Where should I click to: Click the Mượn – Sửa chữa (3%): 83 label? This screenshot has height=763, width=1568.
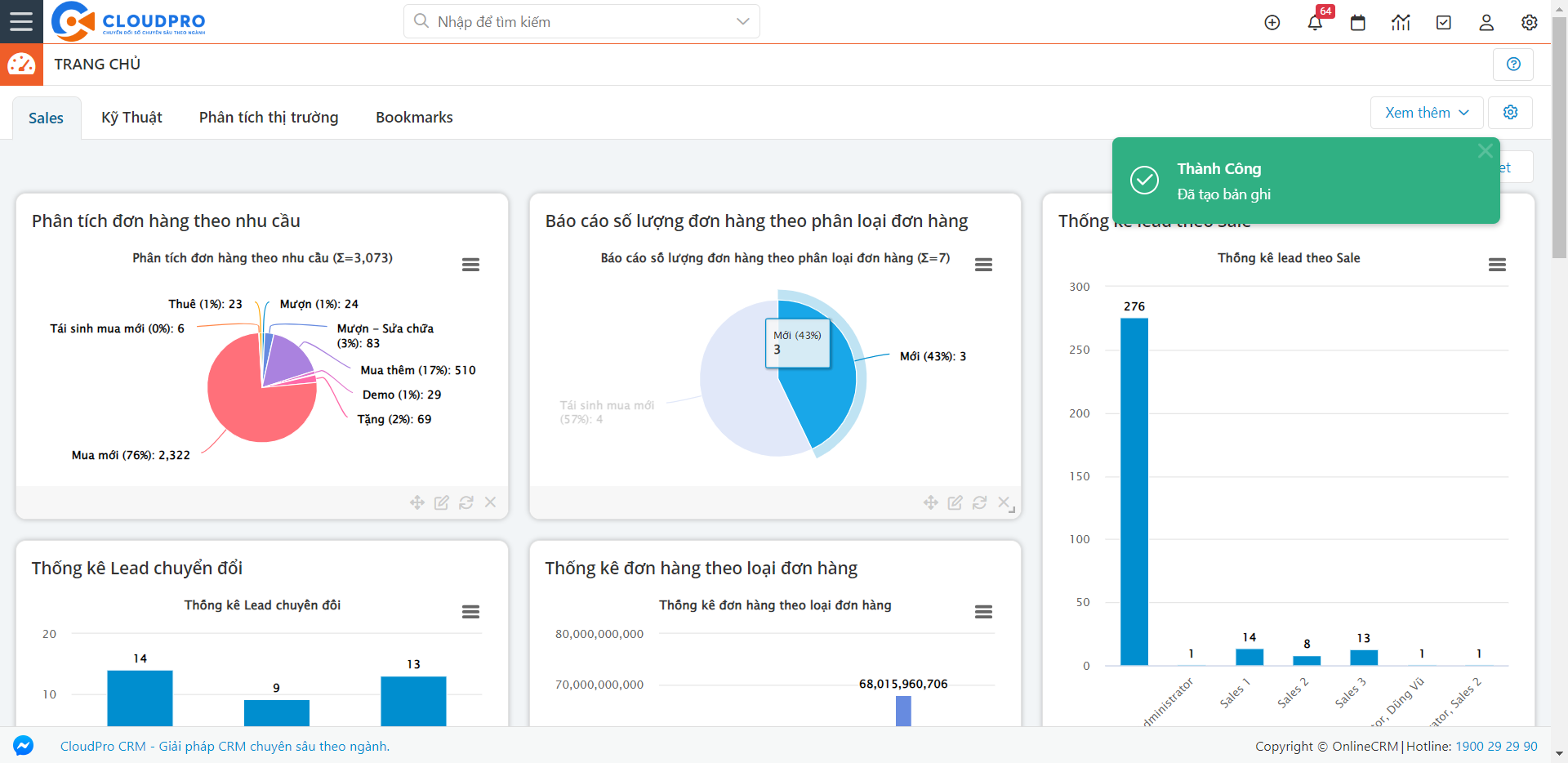[x=385, y=336]
